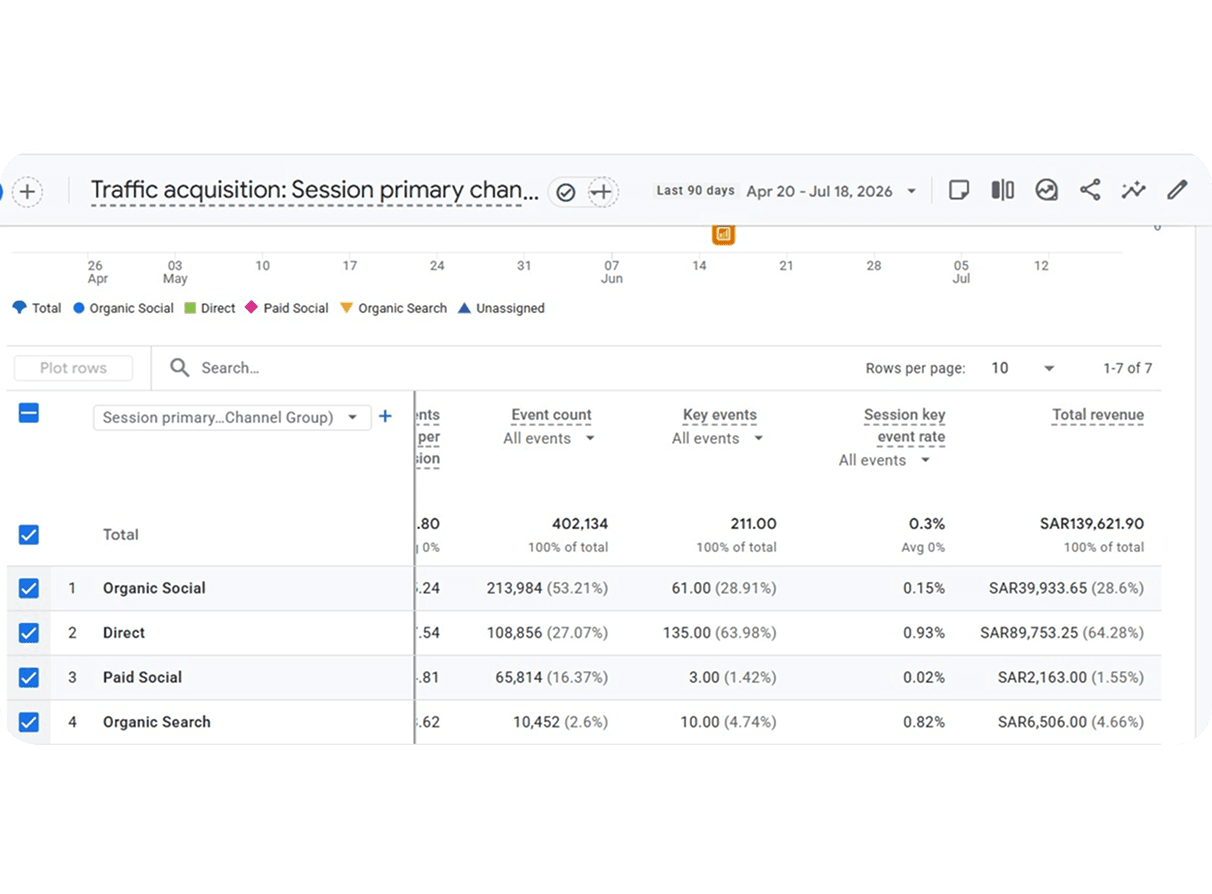Open Session primary Channel Group dimension dropdown

[232, 417]
